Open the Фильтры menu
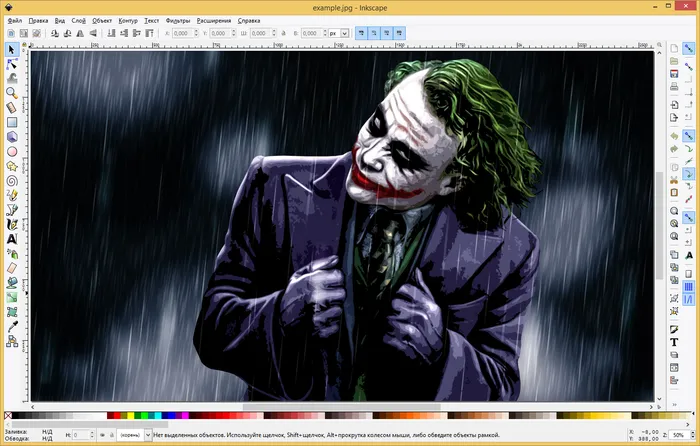 [x=178, y=21]
